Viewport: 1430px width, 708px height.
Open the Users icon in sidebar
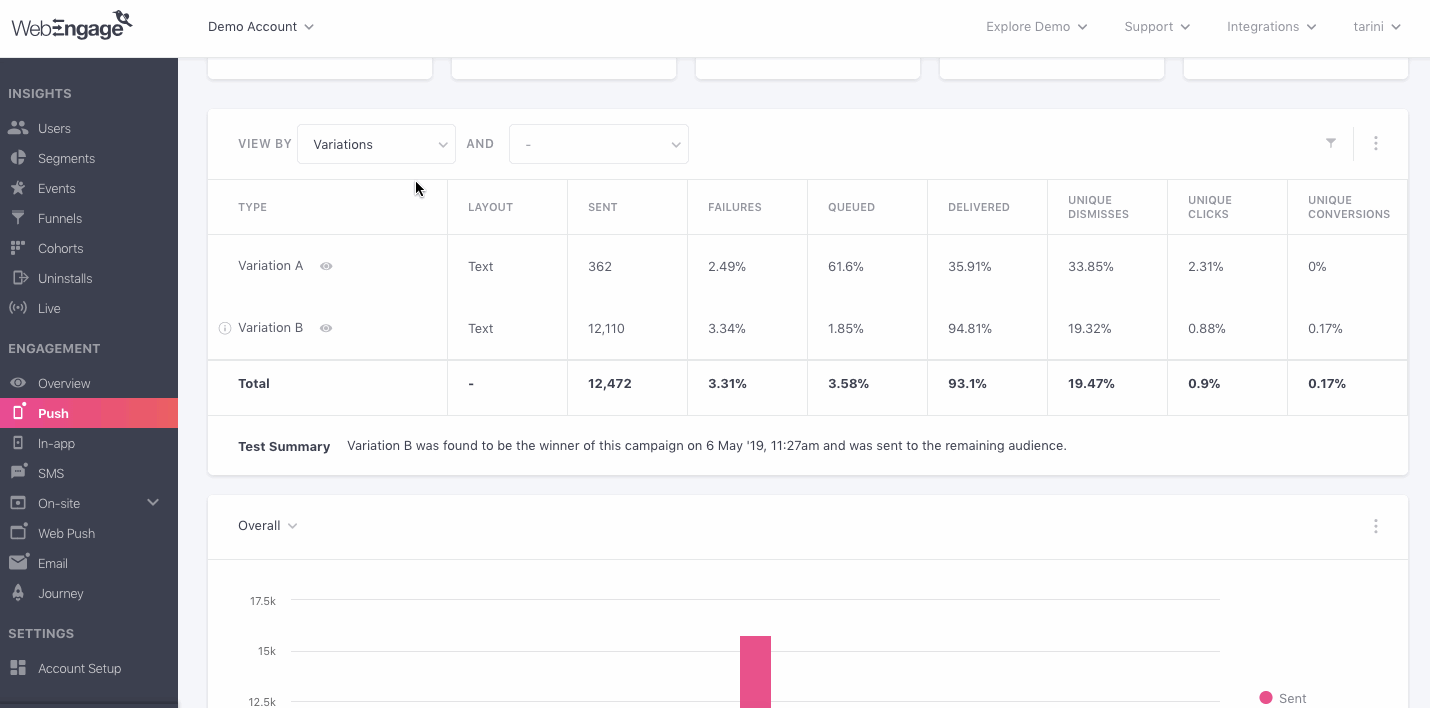[x=18, y=128]
